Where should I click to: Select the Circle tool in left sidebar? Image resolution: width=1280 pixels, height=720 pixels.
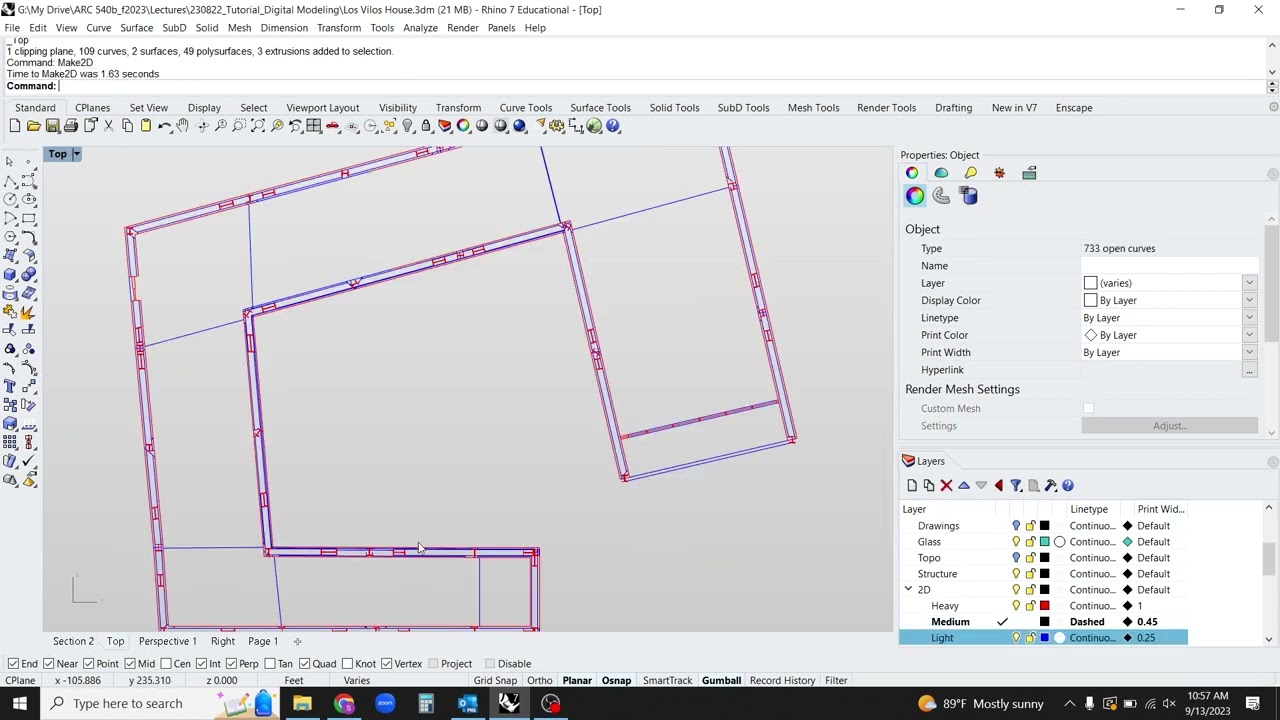point(10,199)
